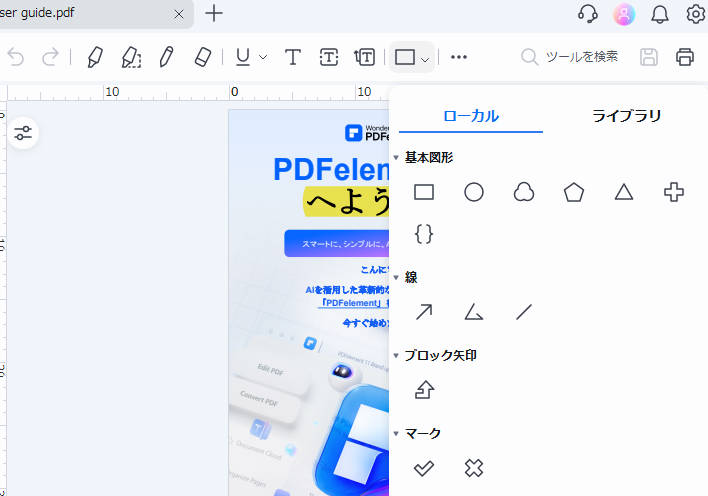Choose the curly braces shape
The image size is (708, 496).
[424, 234]
